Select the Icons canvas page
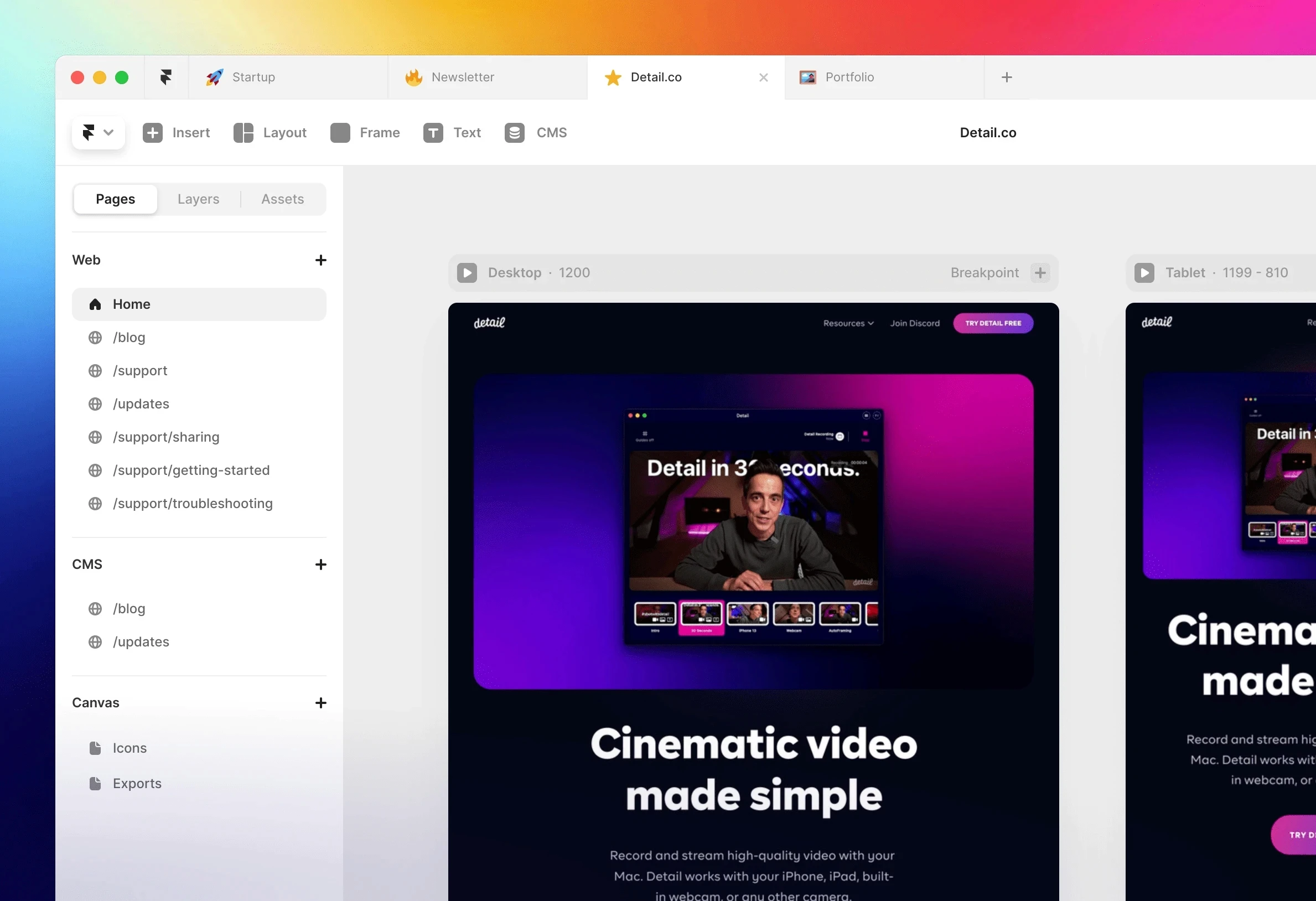 129,748
